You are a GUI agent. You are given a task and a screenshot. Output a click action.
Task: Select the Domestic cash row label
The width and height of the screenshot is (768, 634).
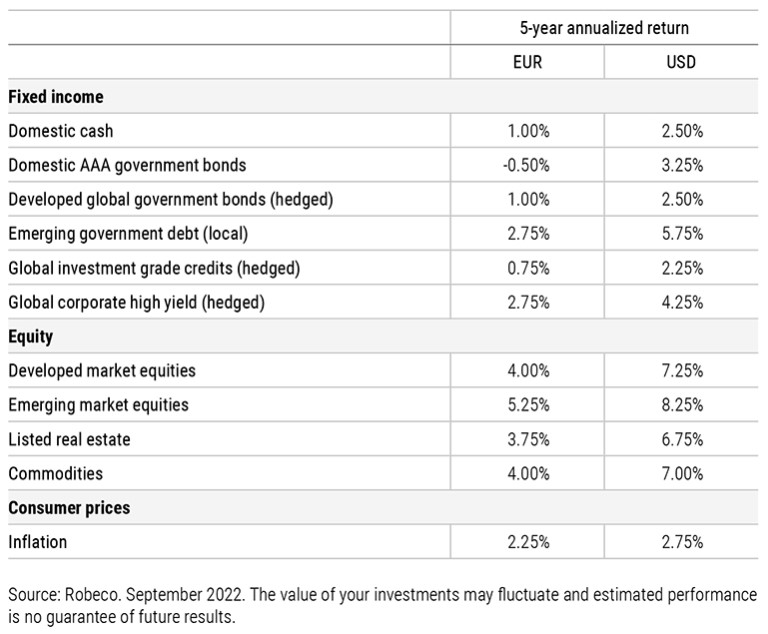pyautogui.click(x=60, y=131)
